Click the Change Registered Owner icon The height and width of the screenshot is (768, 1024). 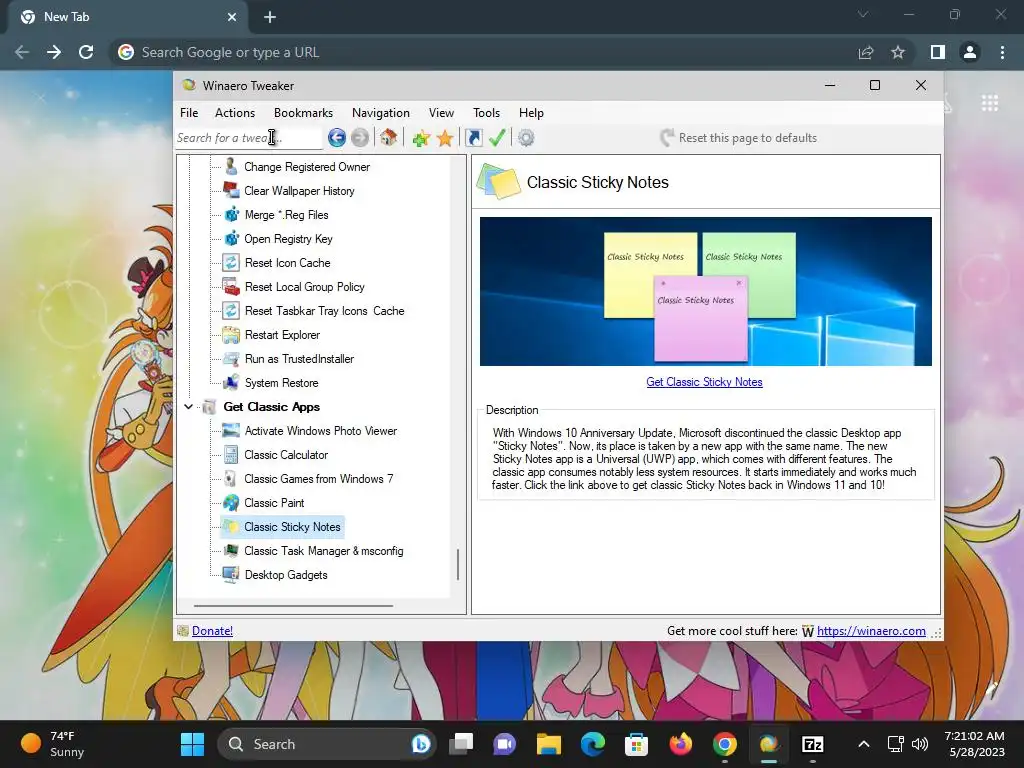click(231, 166)
